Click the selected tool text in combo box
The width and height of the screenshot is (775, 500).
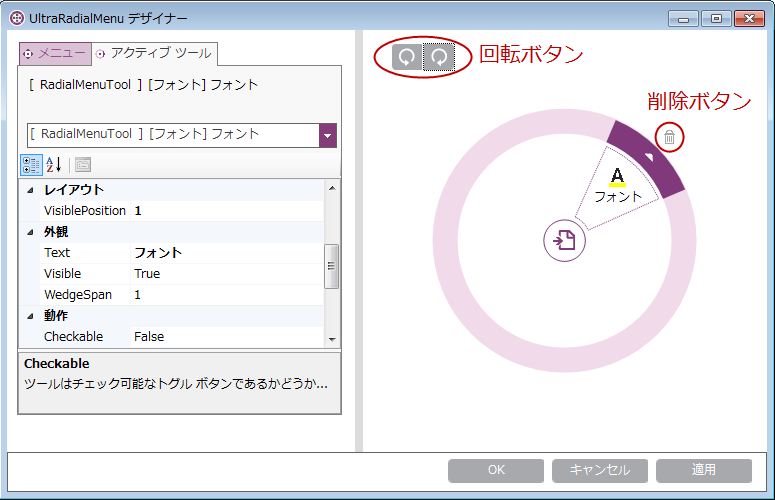pos(144,134)
